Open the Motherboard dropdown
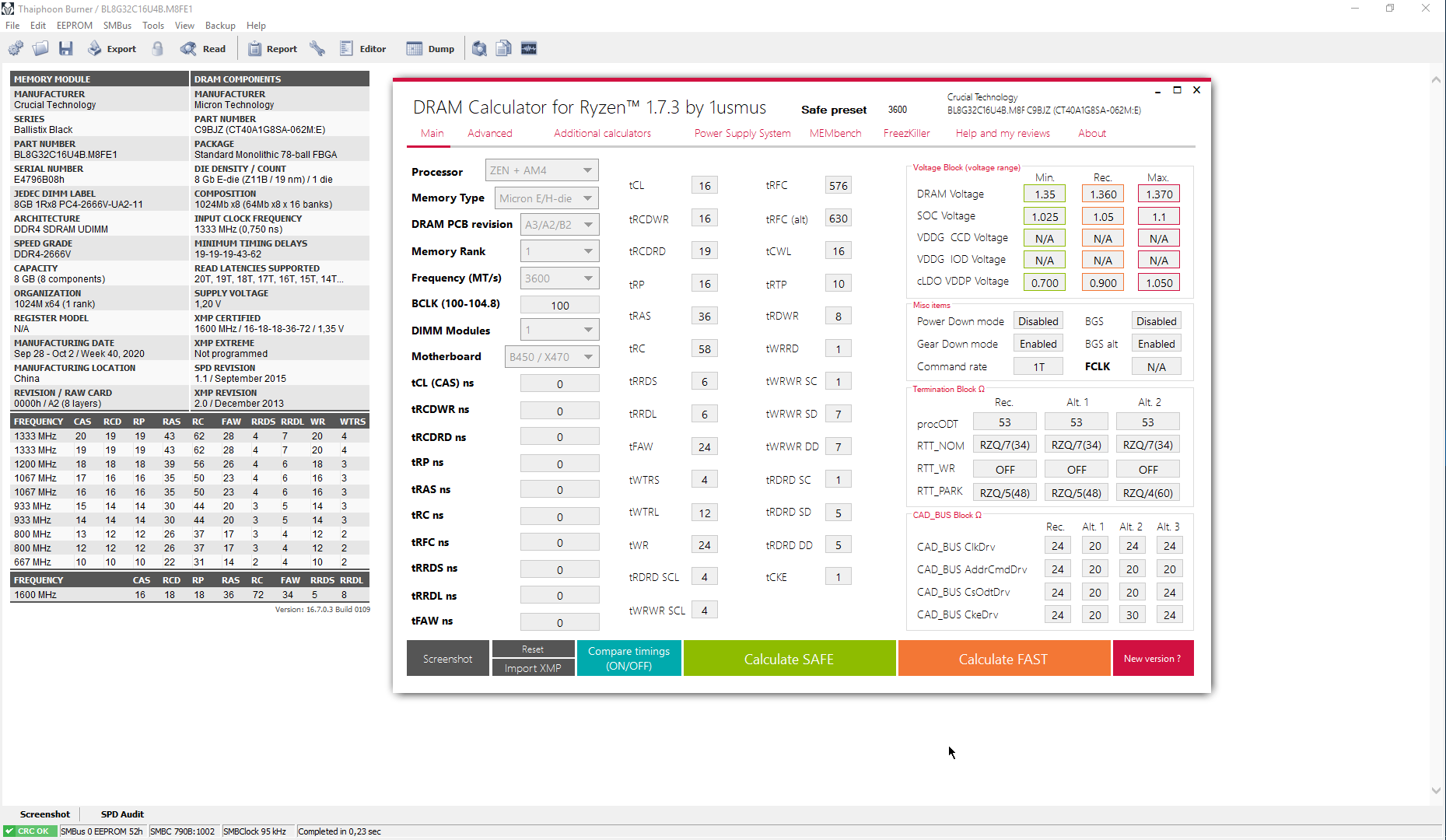Viewport: 1446px width, 840px height. coord(551,357)
